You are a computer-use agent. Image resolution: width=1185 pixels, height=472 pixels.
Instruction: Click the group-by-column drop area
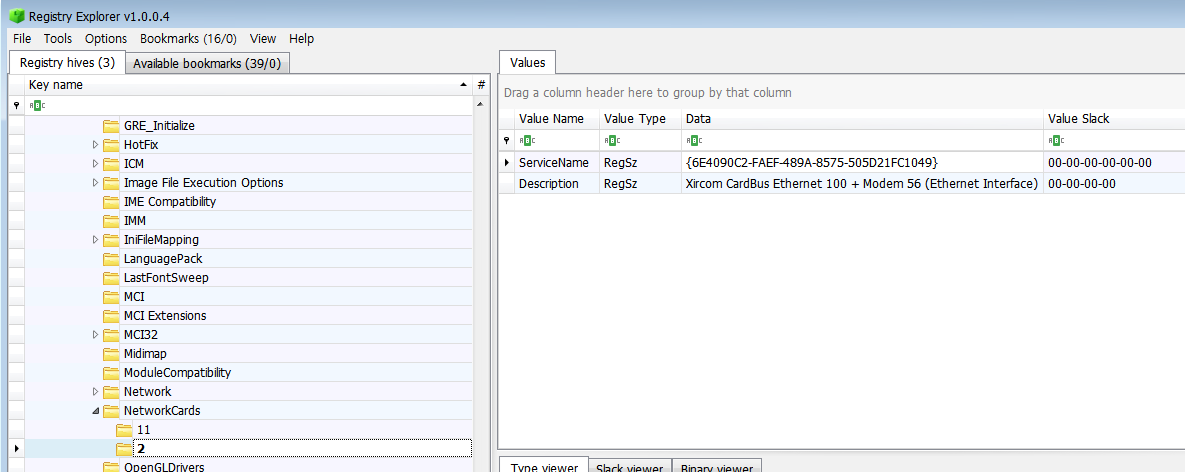pyautogui.click(x=841, y=93)
